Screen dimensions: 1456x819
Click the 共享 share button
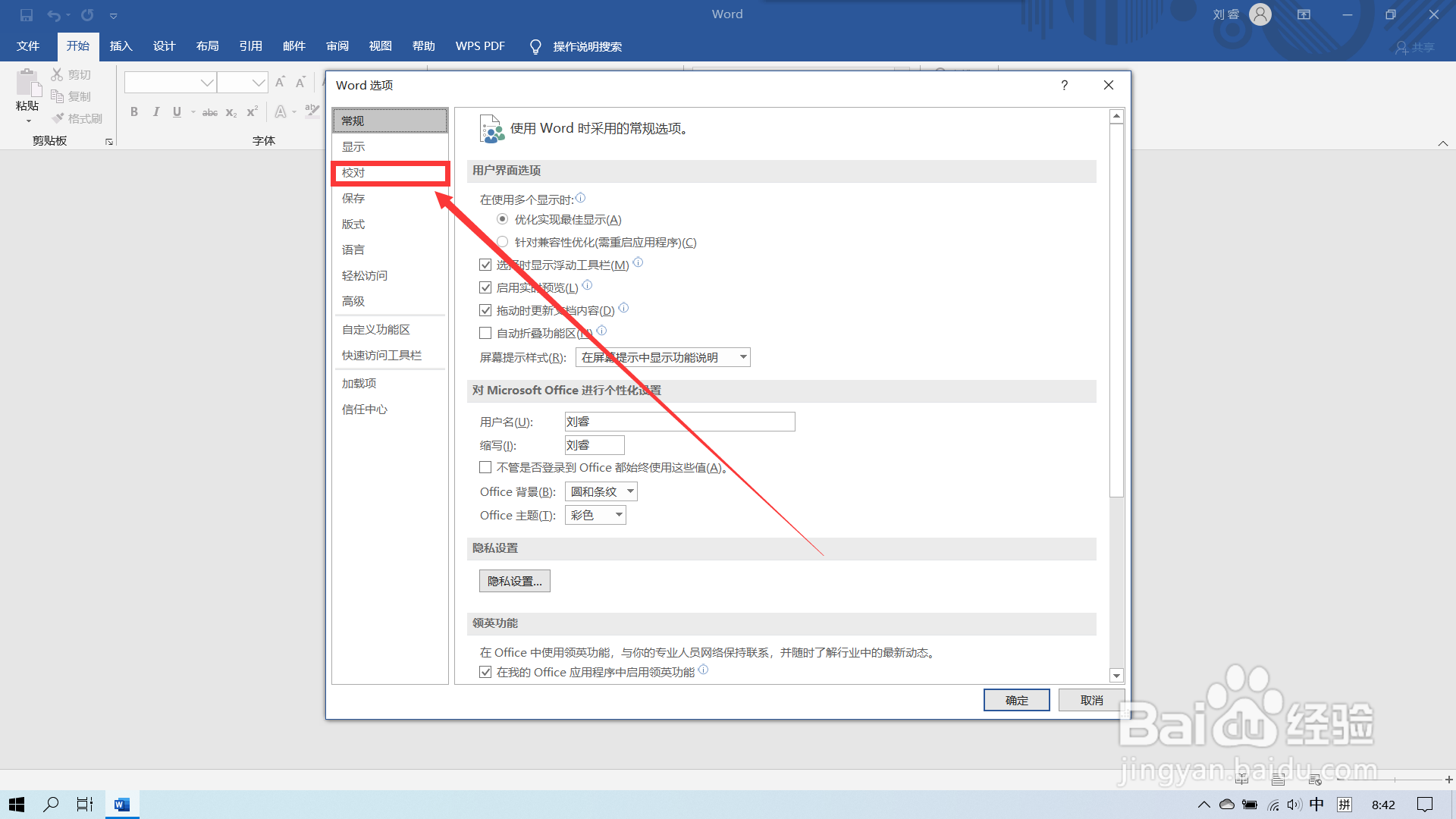[1415, 47]
